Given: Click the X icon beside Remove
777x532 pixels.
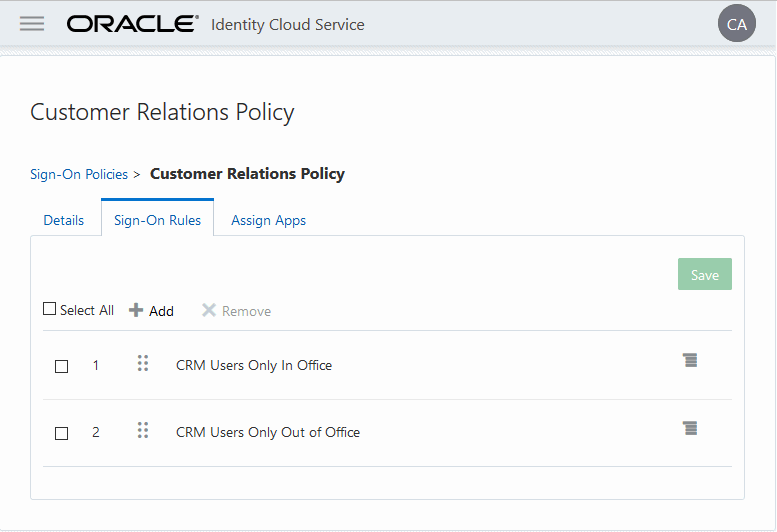Looking at the screenshot, I should tap(209, 310).
